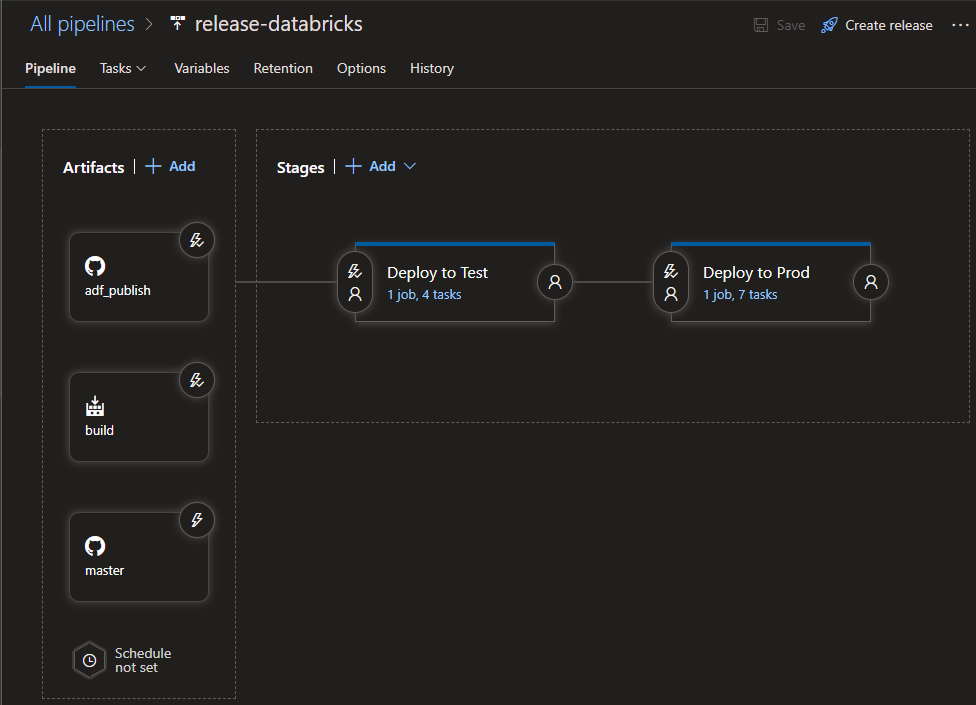976x705 pixels.
Task: Click the Schedule not set label
Action: pos(143,660)
